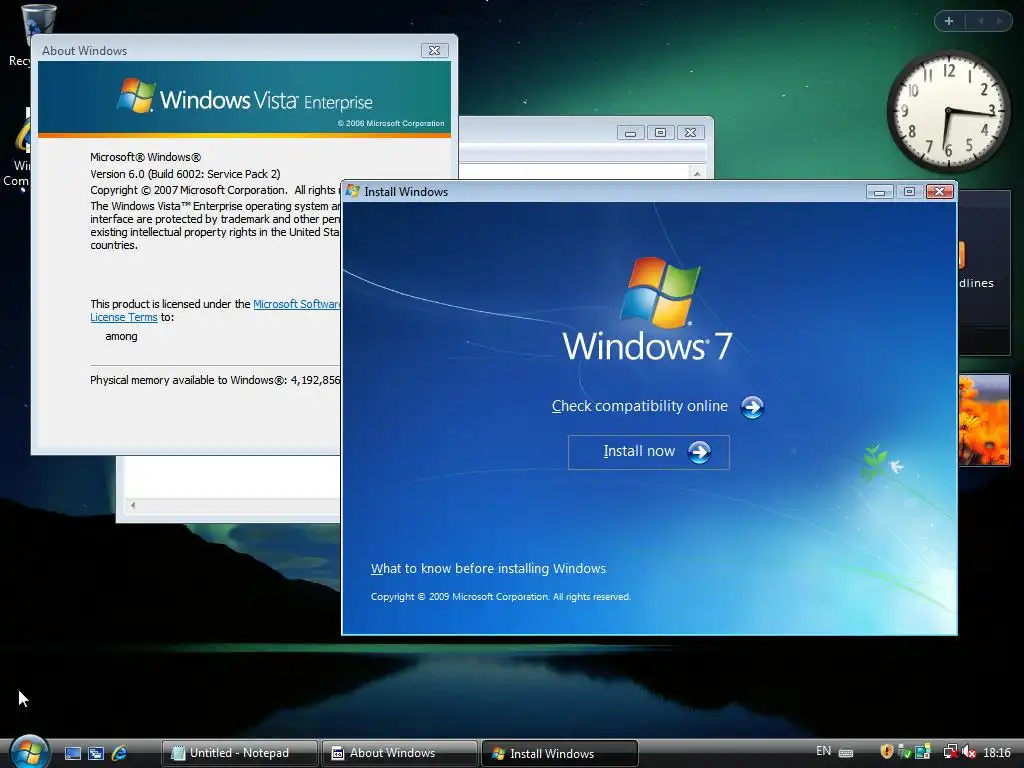Click Install now in Windows 7 setup
The image size is (1024, 768).
(x=648, y=452)
